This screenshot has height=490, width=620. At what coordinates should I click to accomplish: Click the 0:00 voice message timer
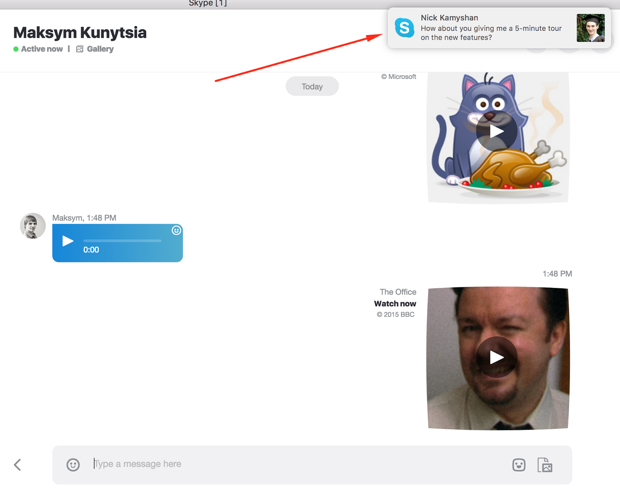point(91,250)
